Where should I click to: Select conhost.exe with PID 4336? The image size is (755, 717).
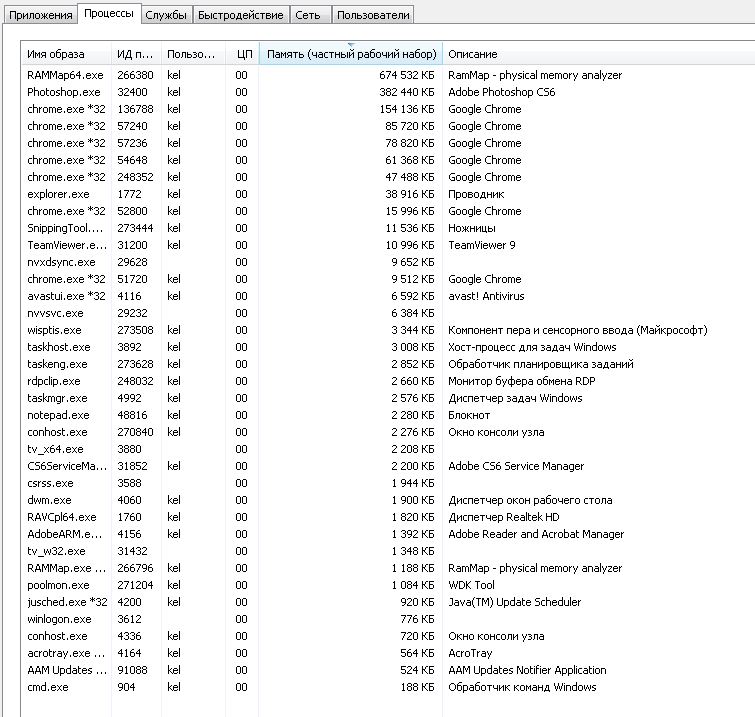pos(388,636)
